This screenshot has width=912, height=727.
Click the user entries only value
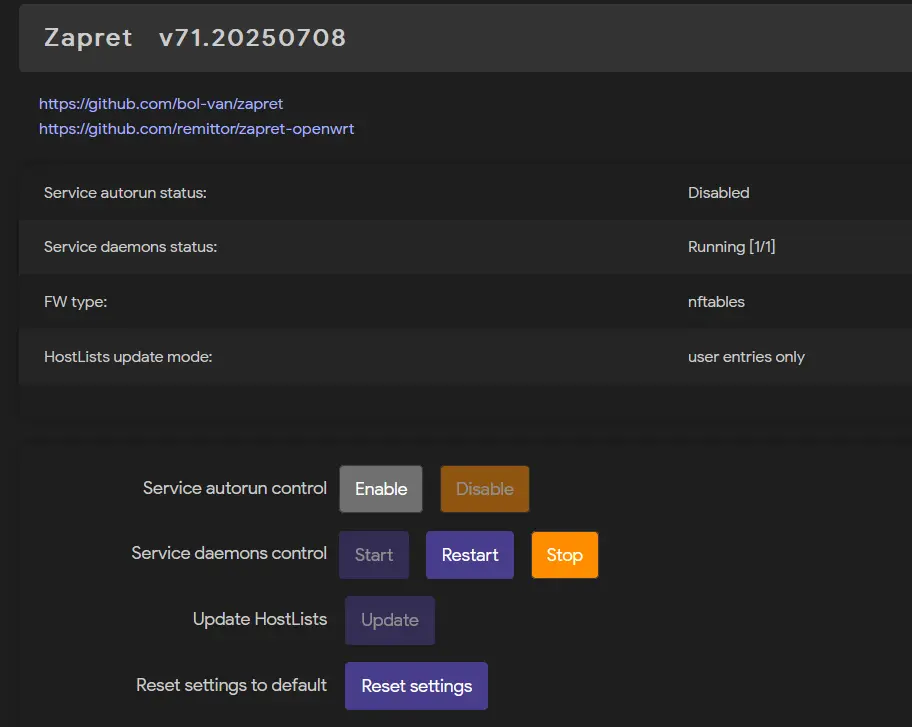(747, 357)
